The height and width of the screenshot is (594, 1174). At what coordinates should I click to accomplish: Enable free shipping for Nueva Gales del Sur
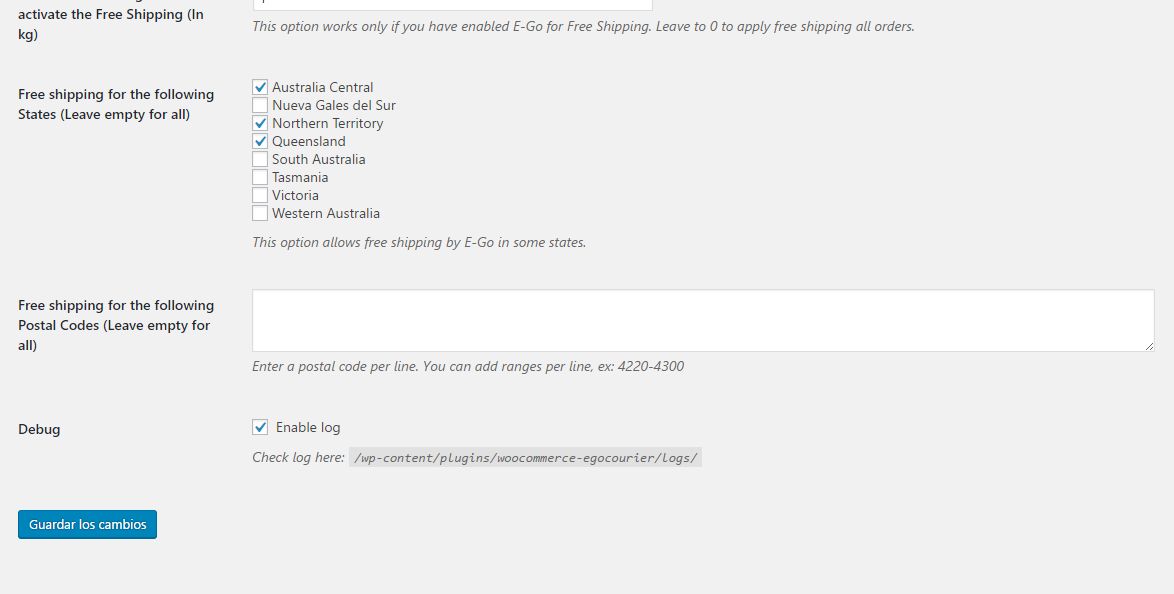click(260, 106)
